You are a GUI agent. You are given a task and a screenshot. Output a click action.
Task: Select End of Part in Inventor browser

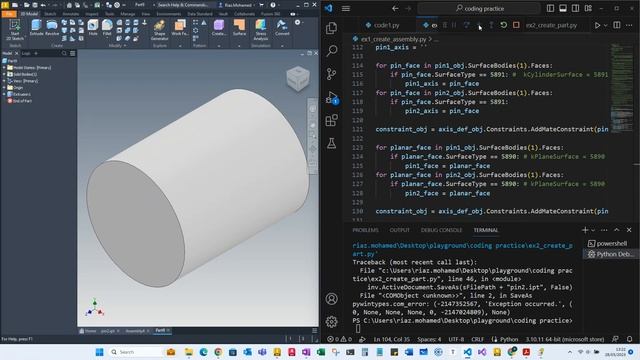(19, 101)
